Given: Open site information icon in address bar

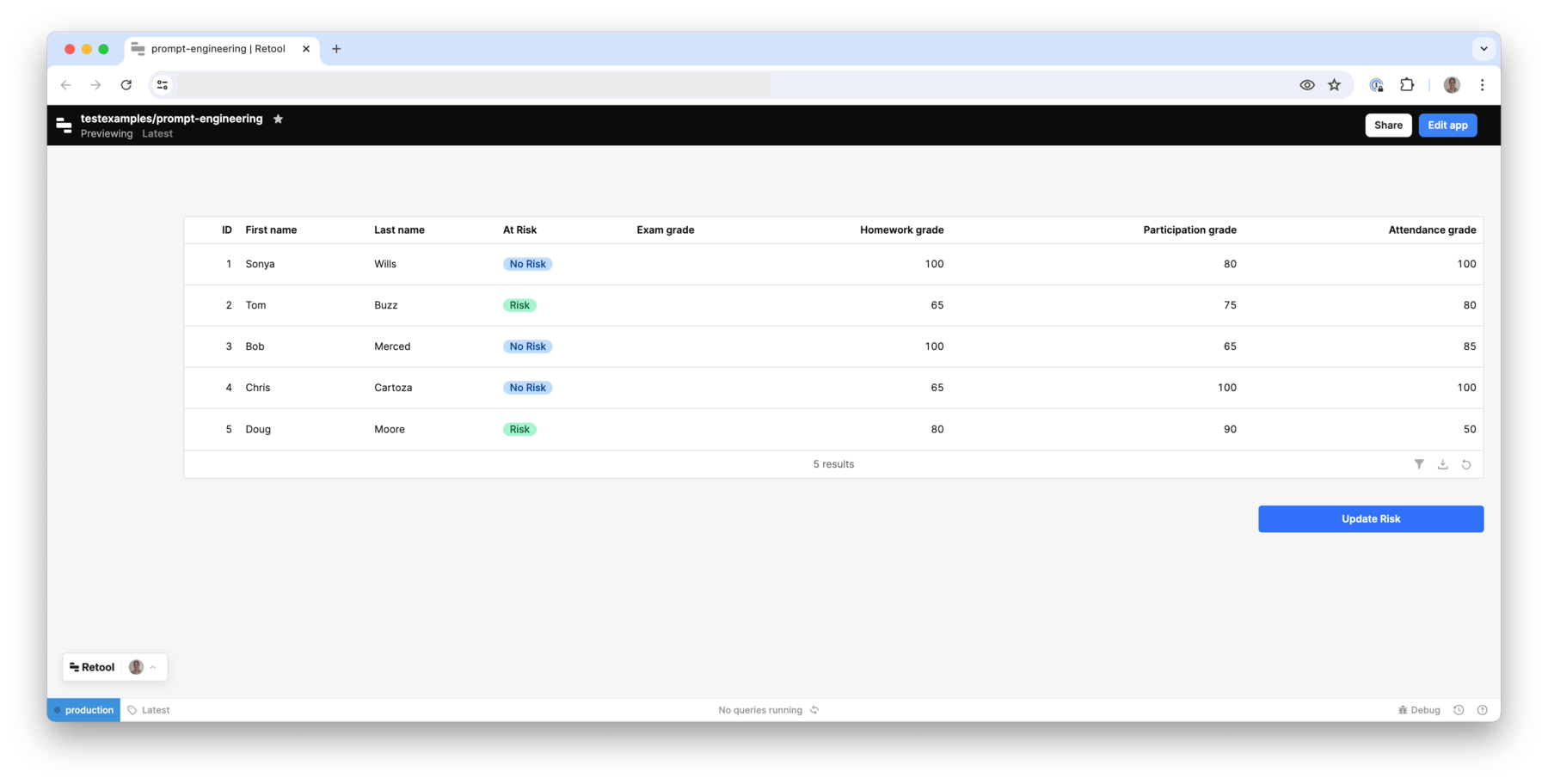Looking at the screenshot, I should [x=162, y=85].
